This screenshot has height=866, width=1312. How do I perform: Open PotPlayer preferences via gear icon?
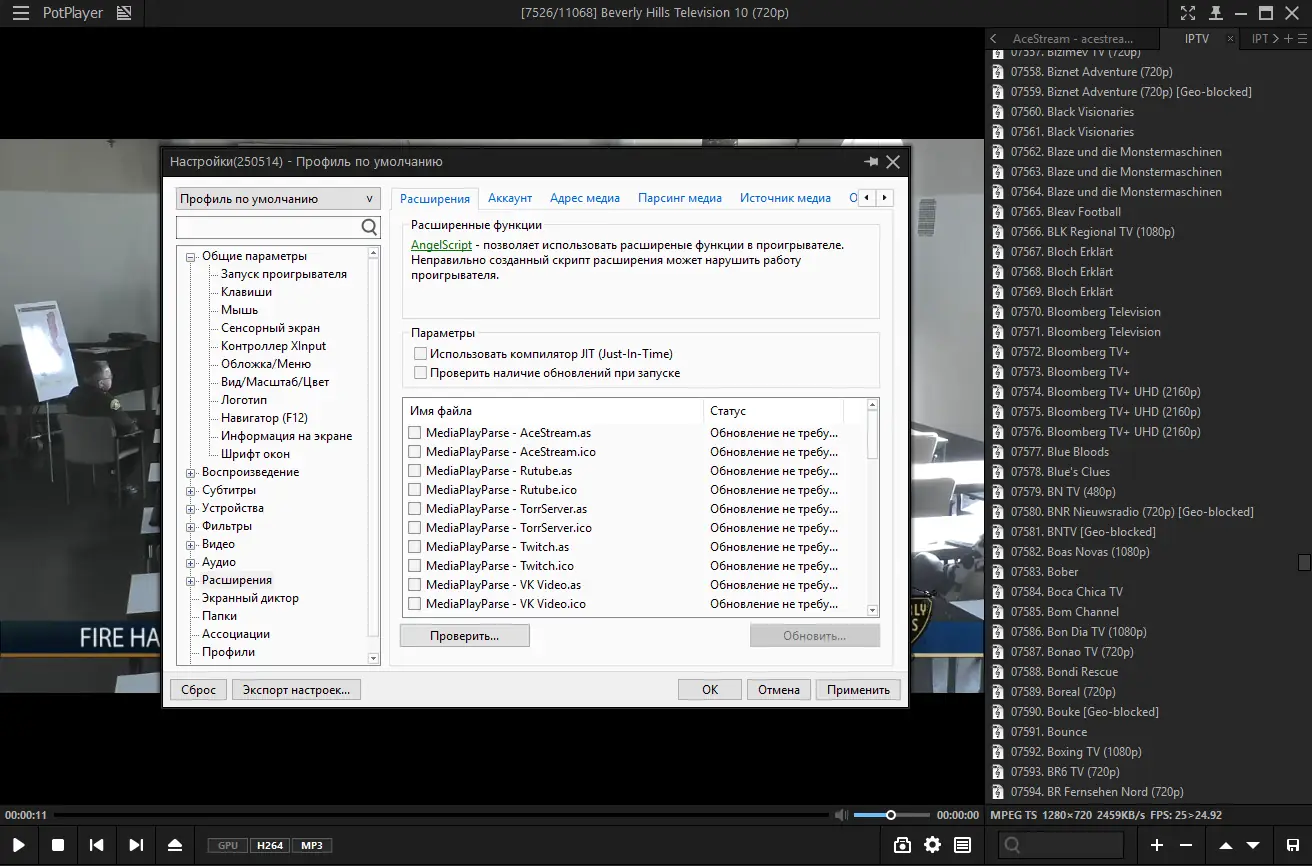pos(932,845)
